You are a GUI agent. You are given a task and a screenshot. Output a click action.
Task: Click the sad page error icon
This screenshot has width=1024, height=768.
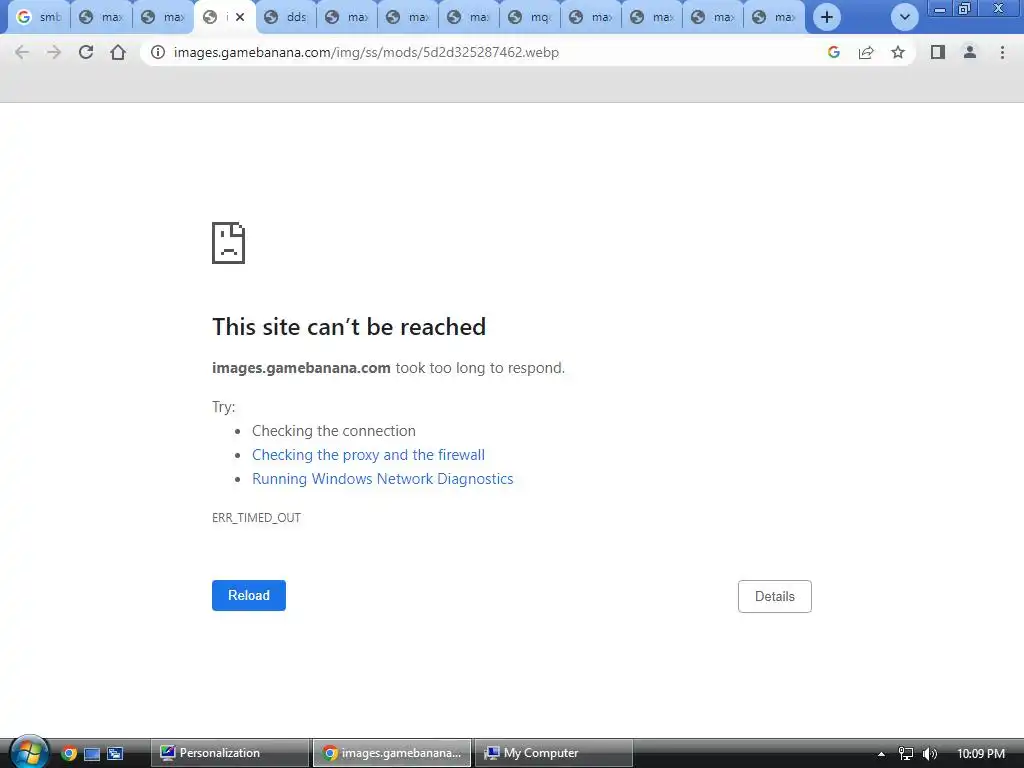point(229,243)
